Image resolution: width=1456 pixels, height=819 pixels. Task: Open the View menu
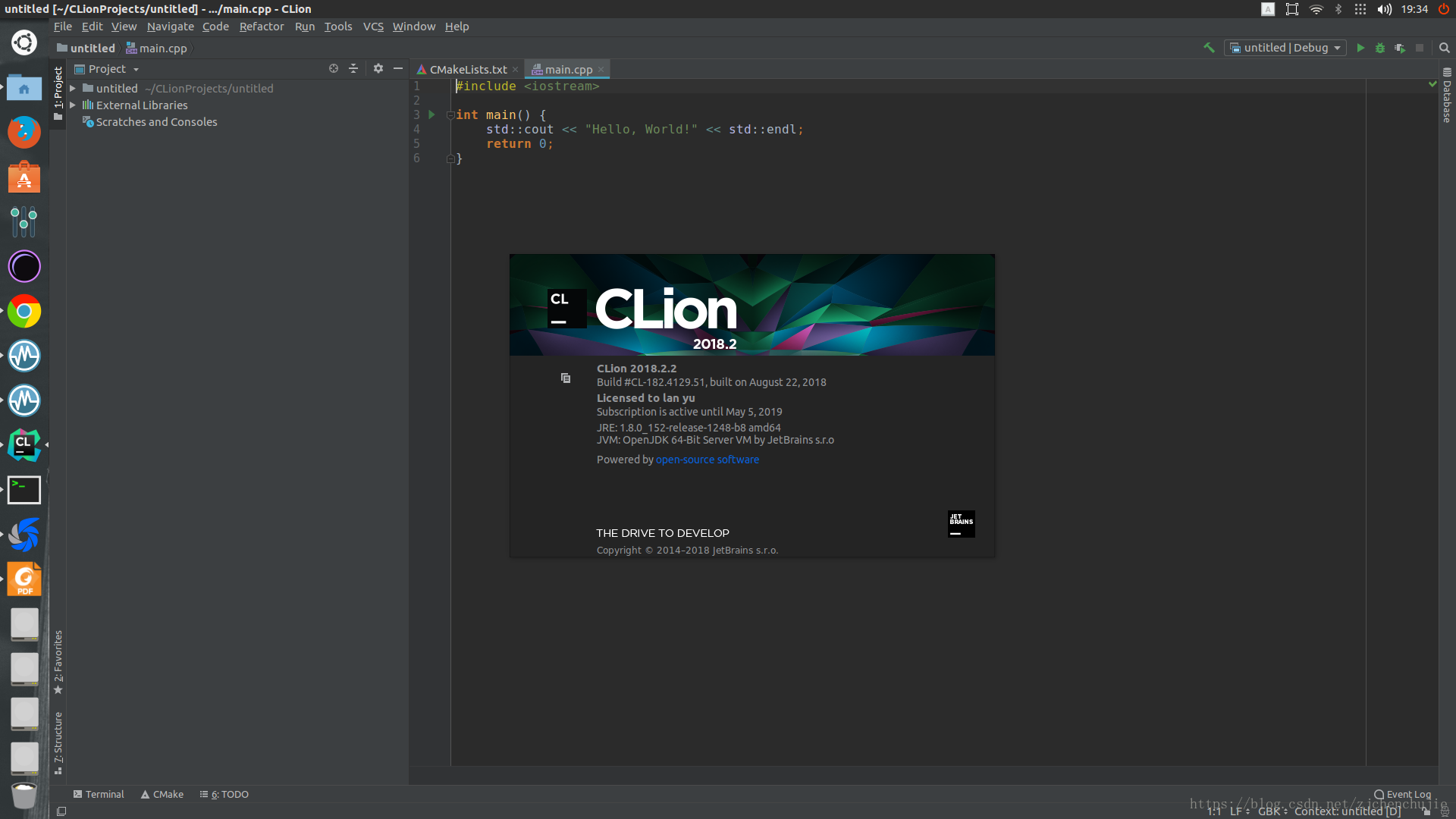124,27
